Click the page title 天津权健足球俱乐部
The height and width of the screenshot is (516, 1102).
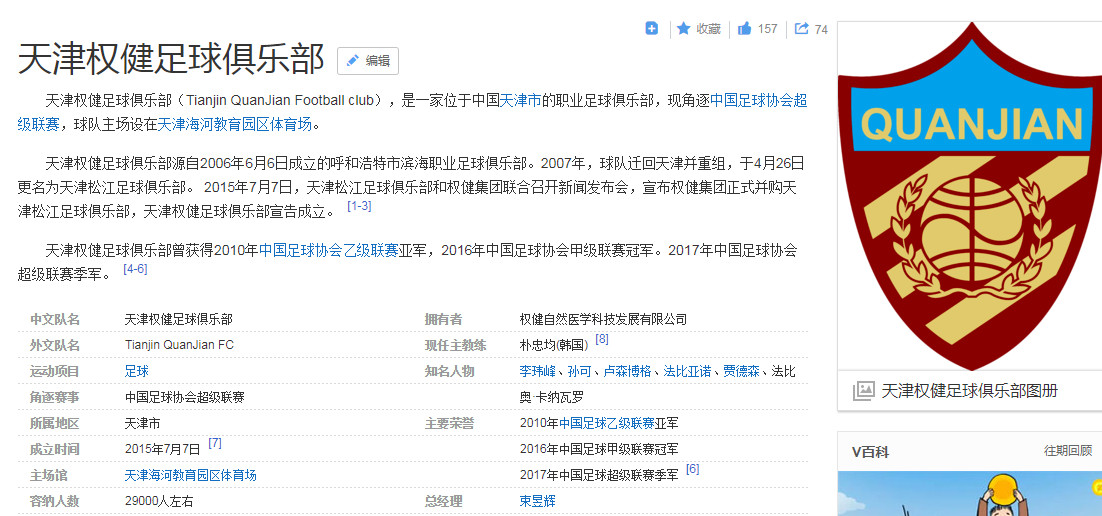coord(171,59)
